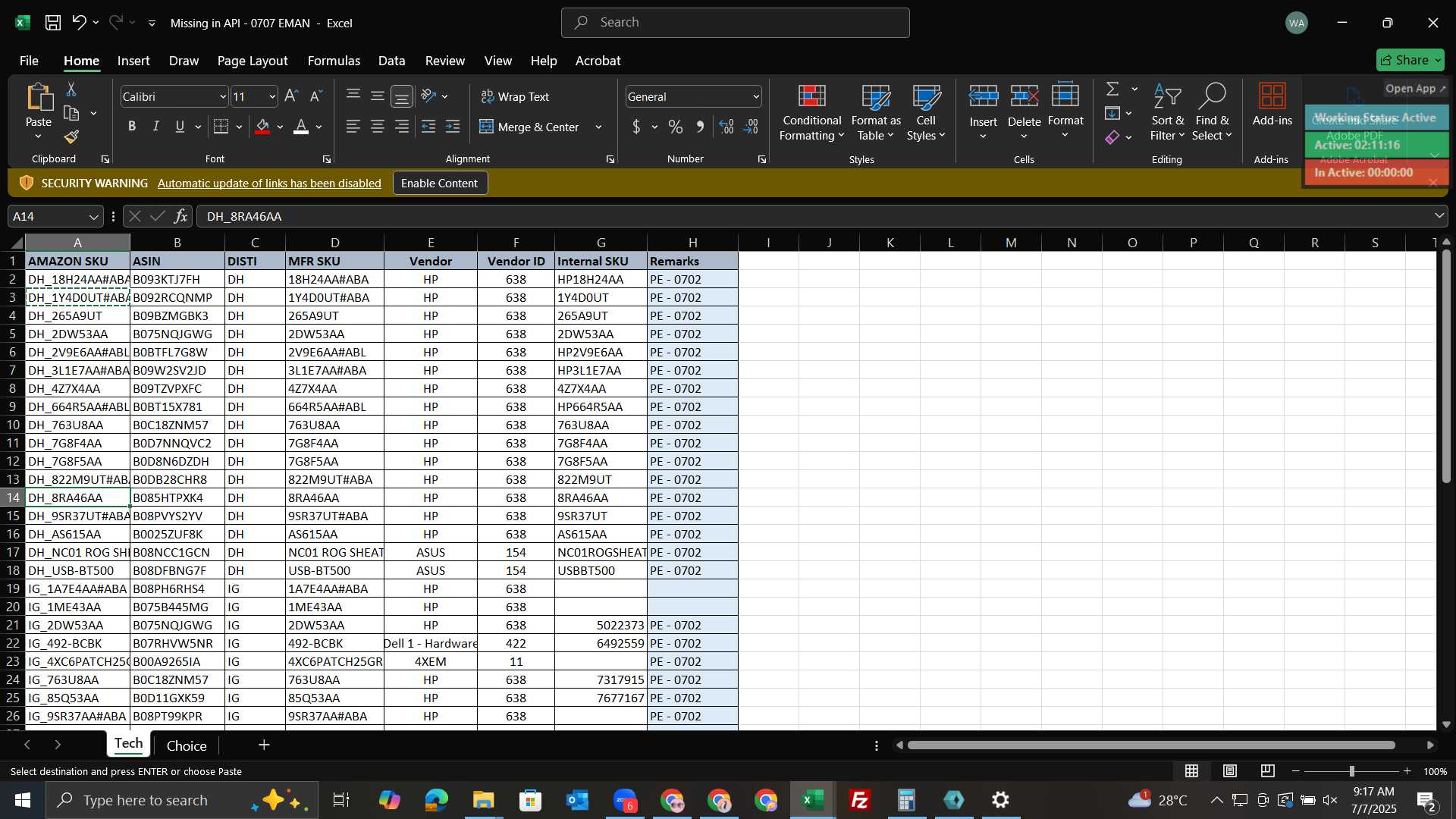
Task: Increase font size with the larger A icon
Action: point(291,96)
